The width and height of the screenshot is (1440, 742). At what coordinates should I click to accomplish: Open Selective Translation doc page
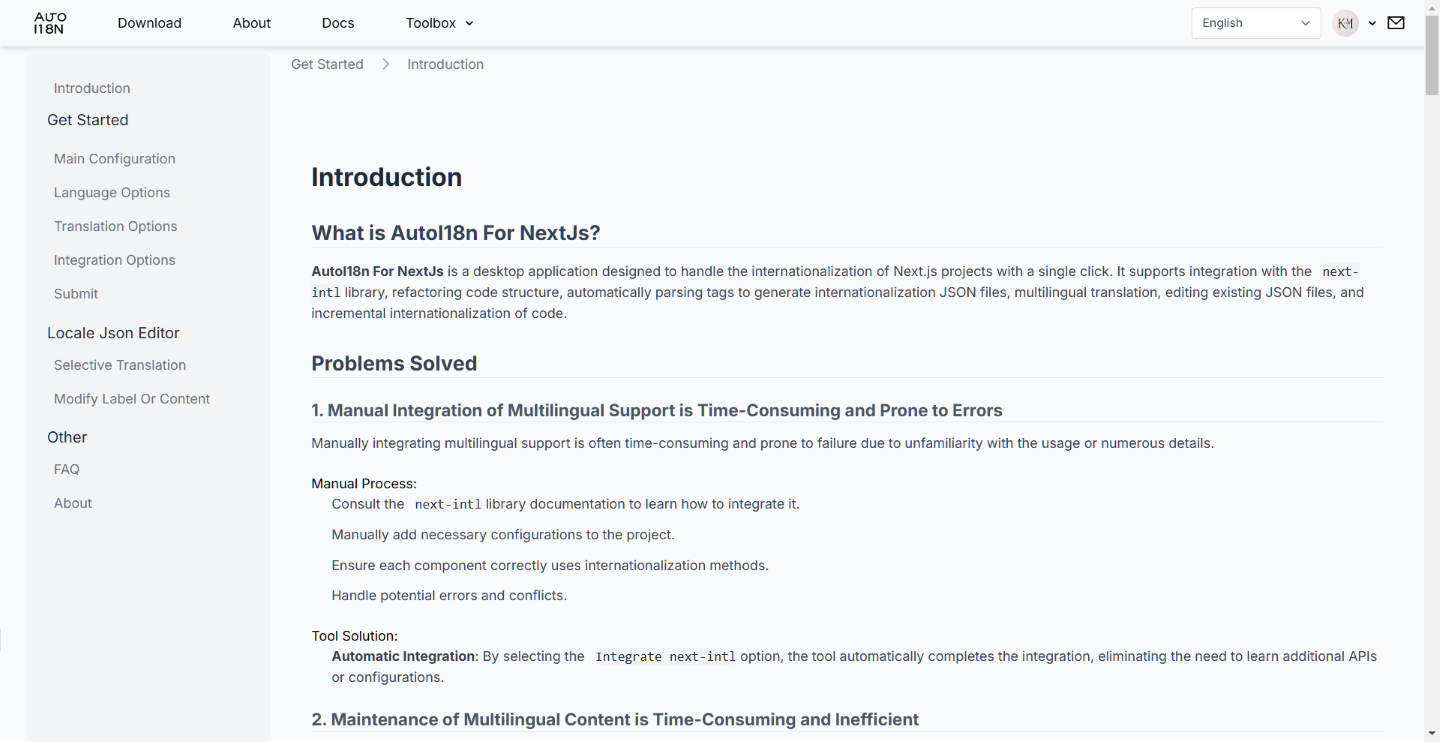coord(120,365)
